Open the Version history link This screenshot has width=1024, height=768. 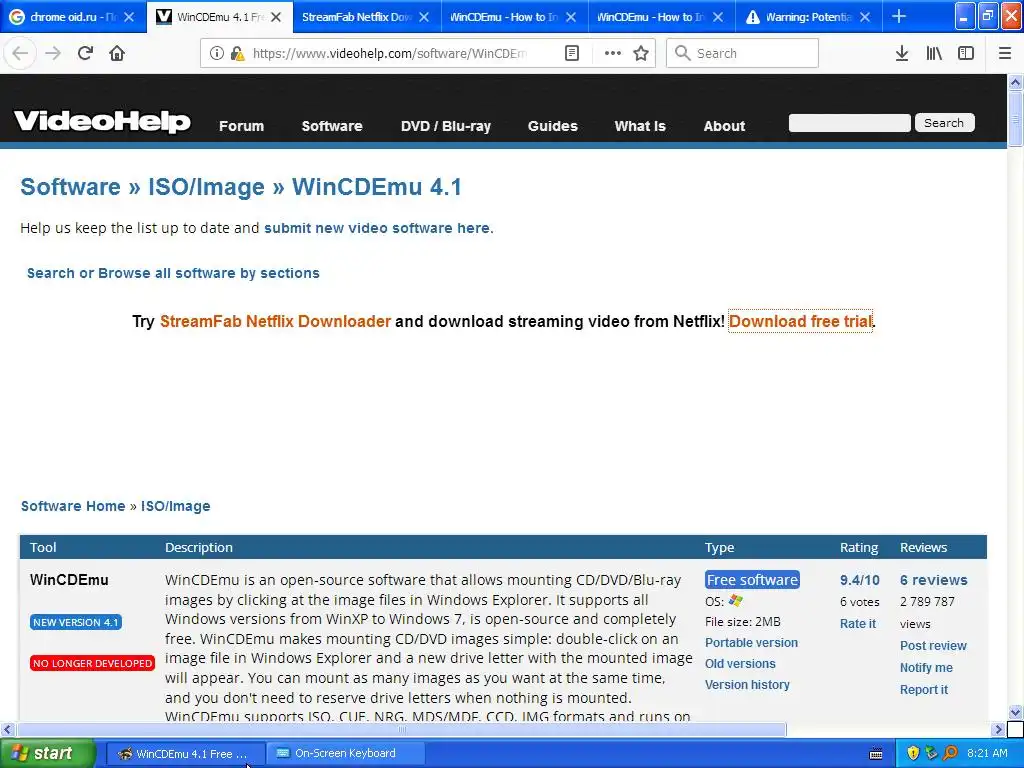click(747, 684)
